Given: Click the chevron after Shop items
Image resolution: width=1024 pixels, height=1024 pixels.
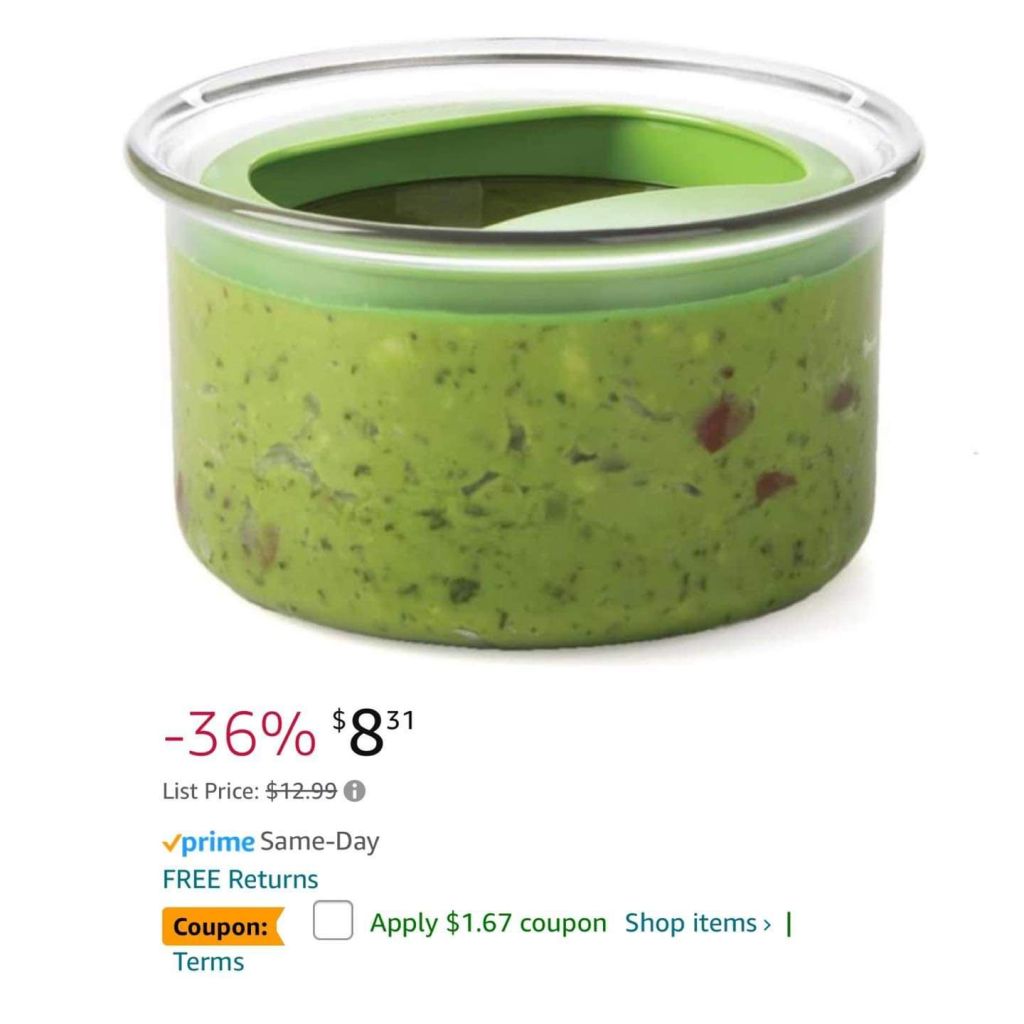Looking at the screenshot, I should point(767,924).
